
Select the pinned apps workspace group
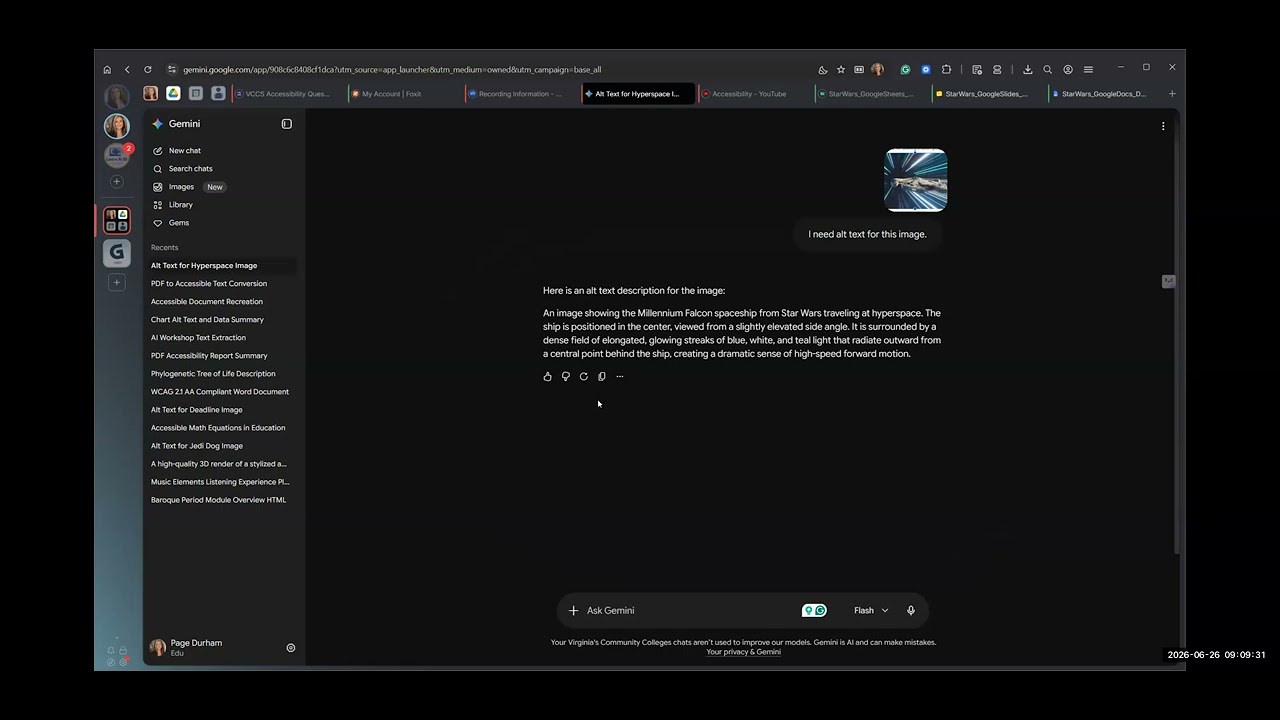click(x=117, y=220)
